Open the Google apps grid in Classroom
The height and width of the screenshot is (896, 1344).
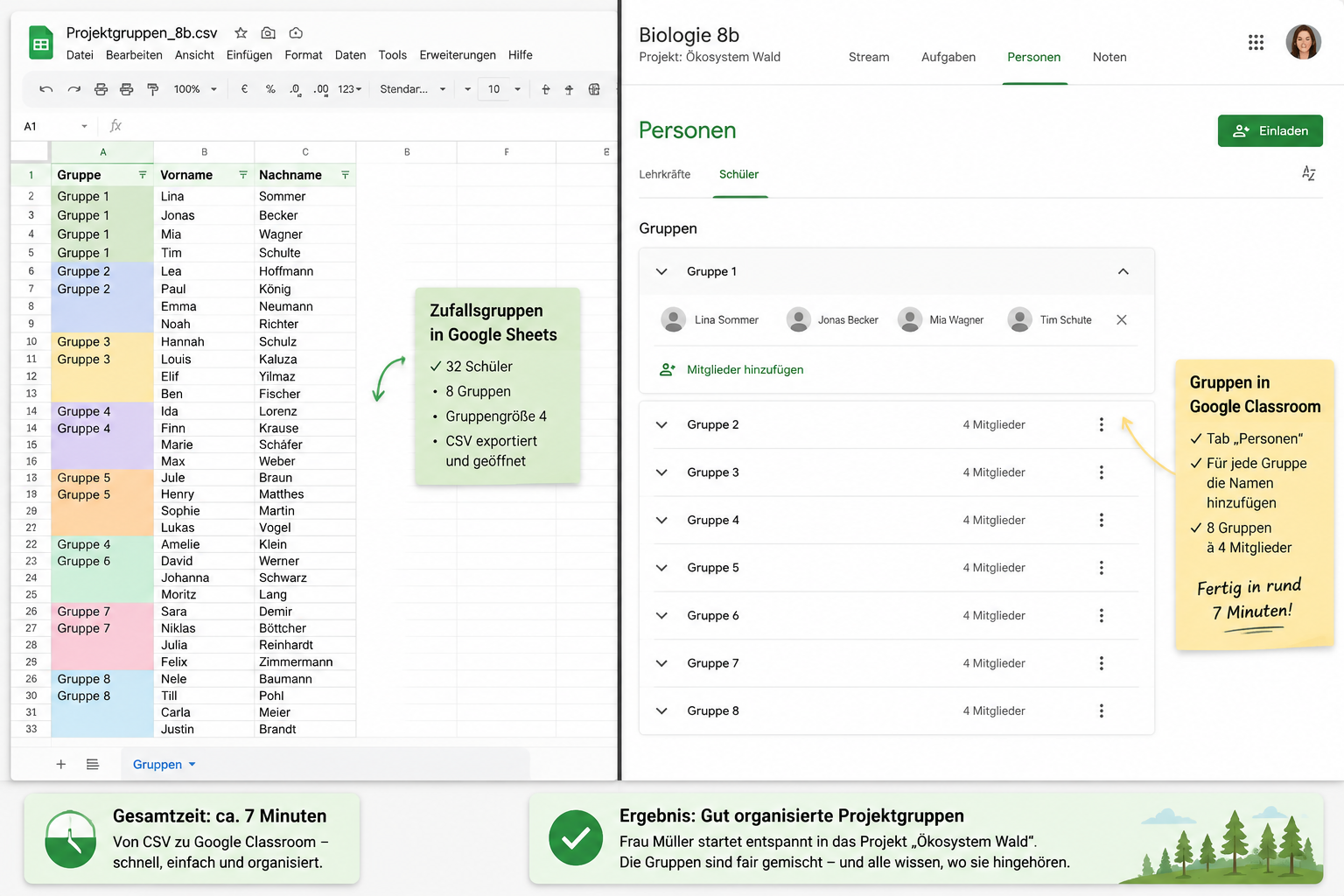[x=1256, y=42]
